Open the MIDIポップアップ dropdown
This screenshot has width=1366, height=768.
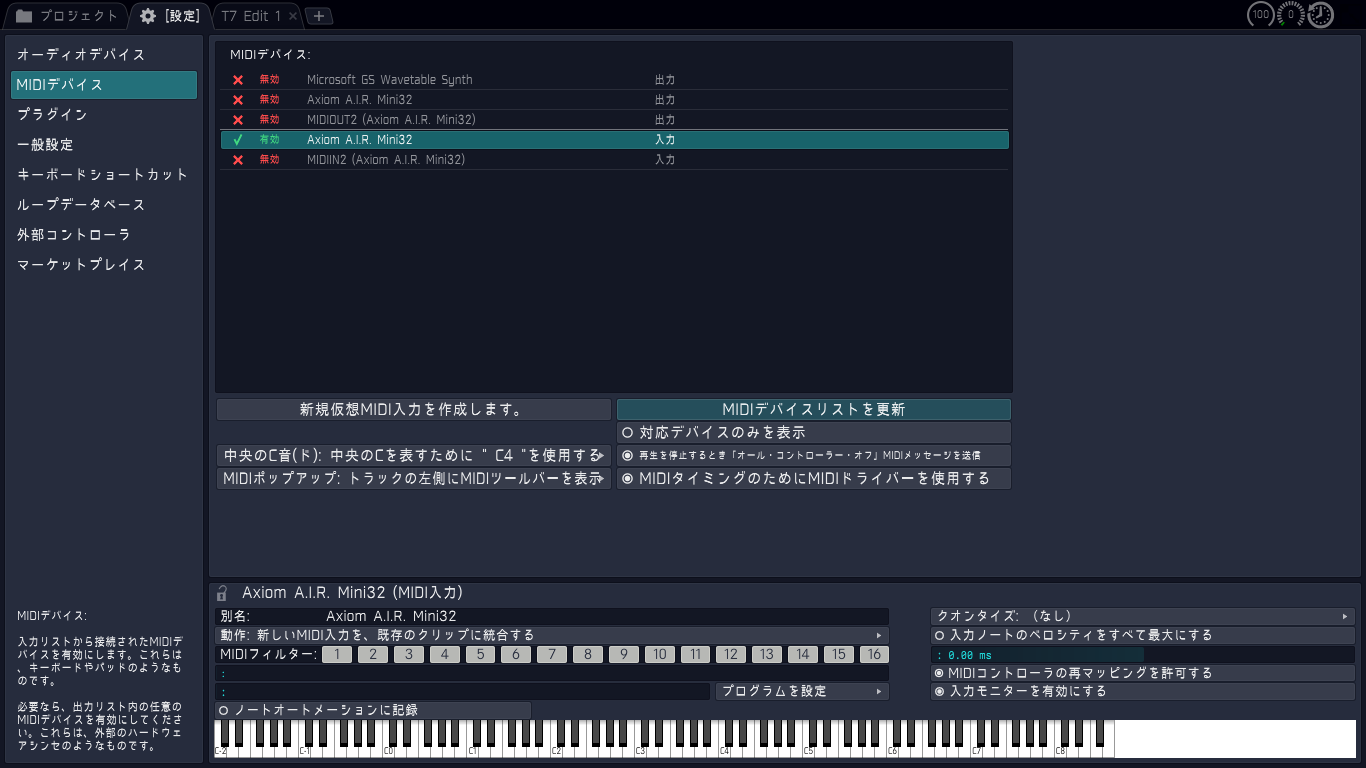(414, 479)
